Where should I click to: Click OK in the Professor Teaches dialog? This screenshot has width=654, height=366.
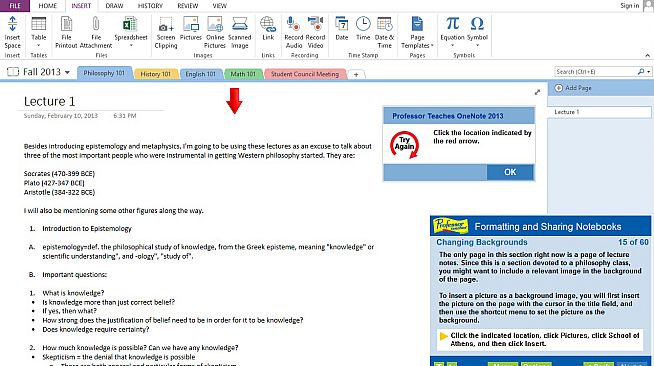point(510,172)
